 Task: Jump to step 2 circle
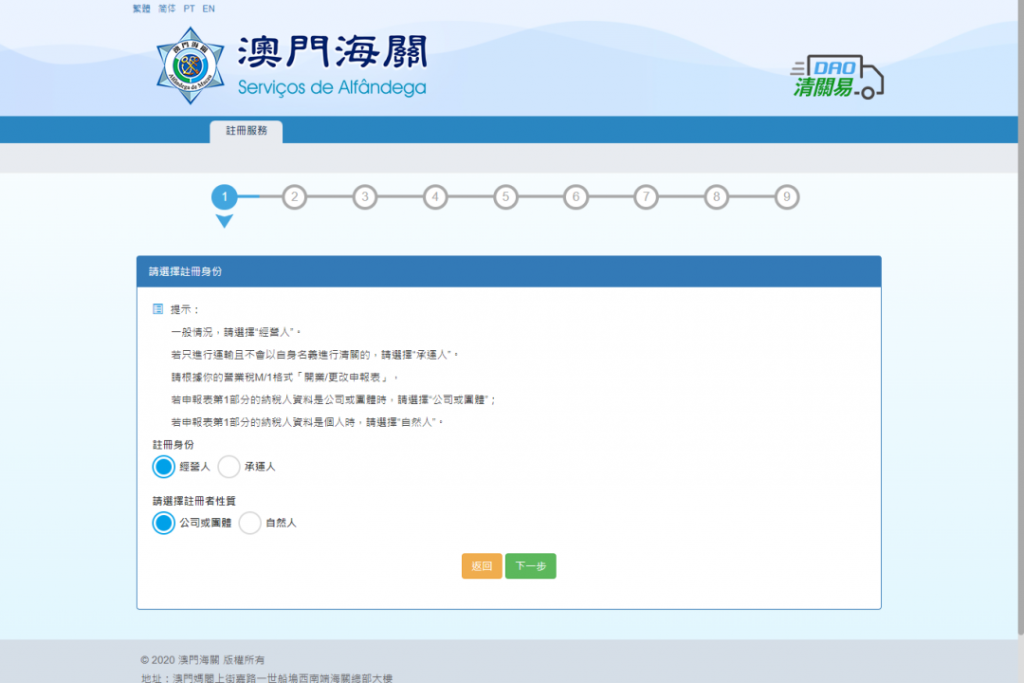[x=294, y=197]
